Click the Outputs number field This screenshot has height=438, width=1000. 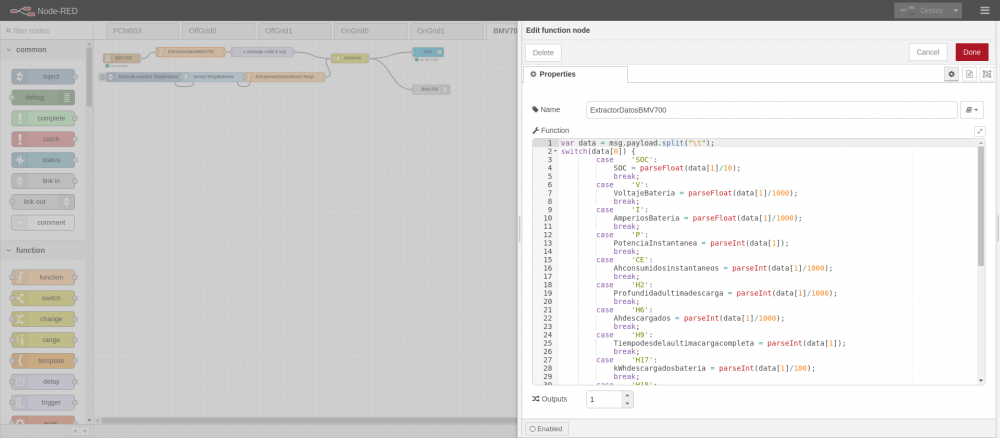tap(604, 400)
